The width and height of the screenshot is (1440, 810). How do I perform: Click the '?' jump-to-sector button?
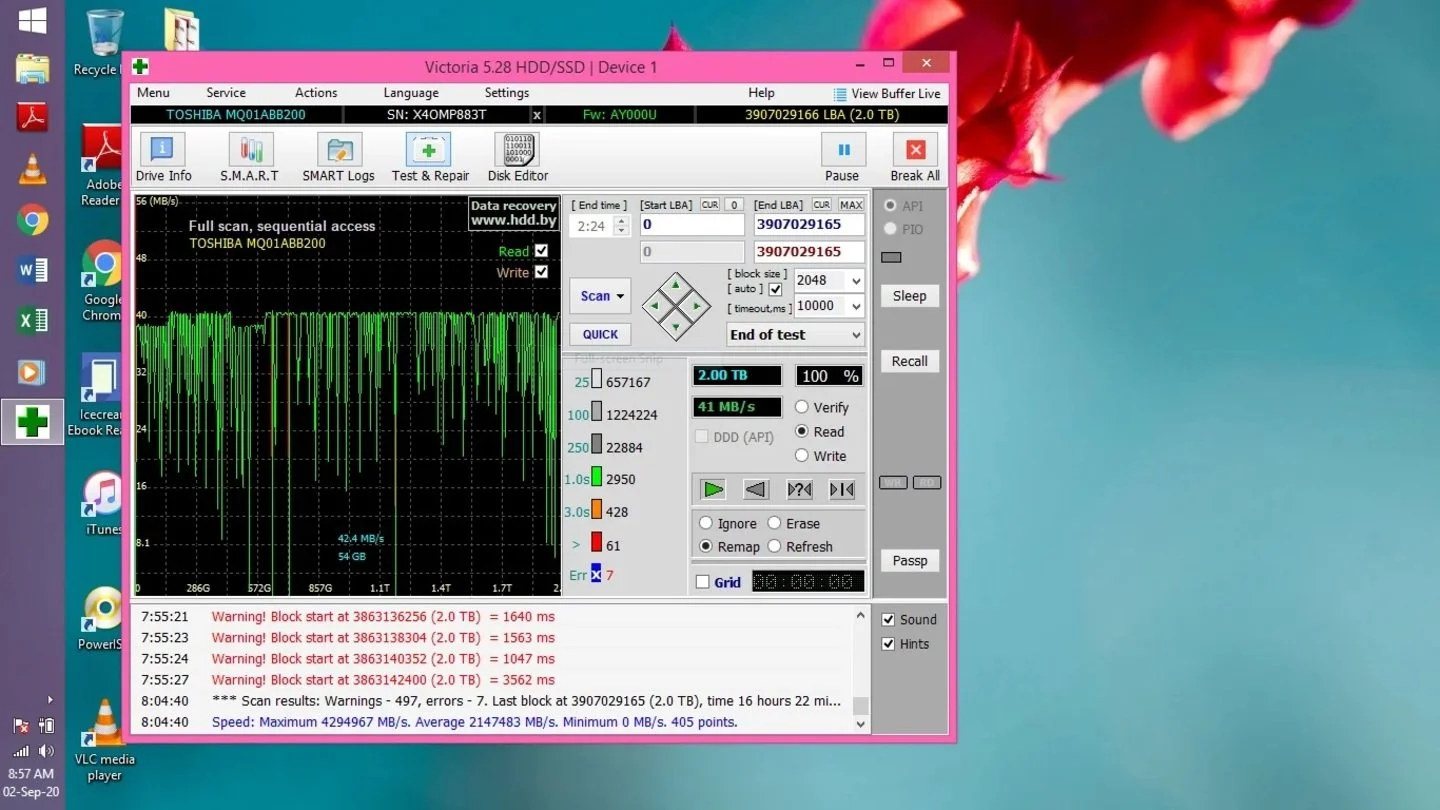pos(799,489)
